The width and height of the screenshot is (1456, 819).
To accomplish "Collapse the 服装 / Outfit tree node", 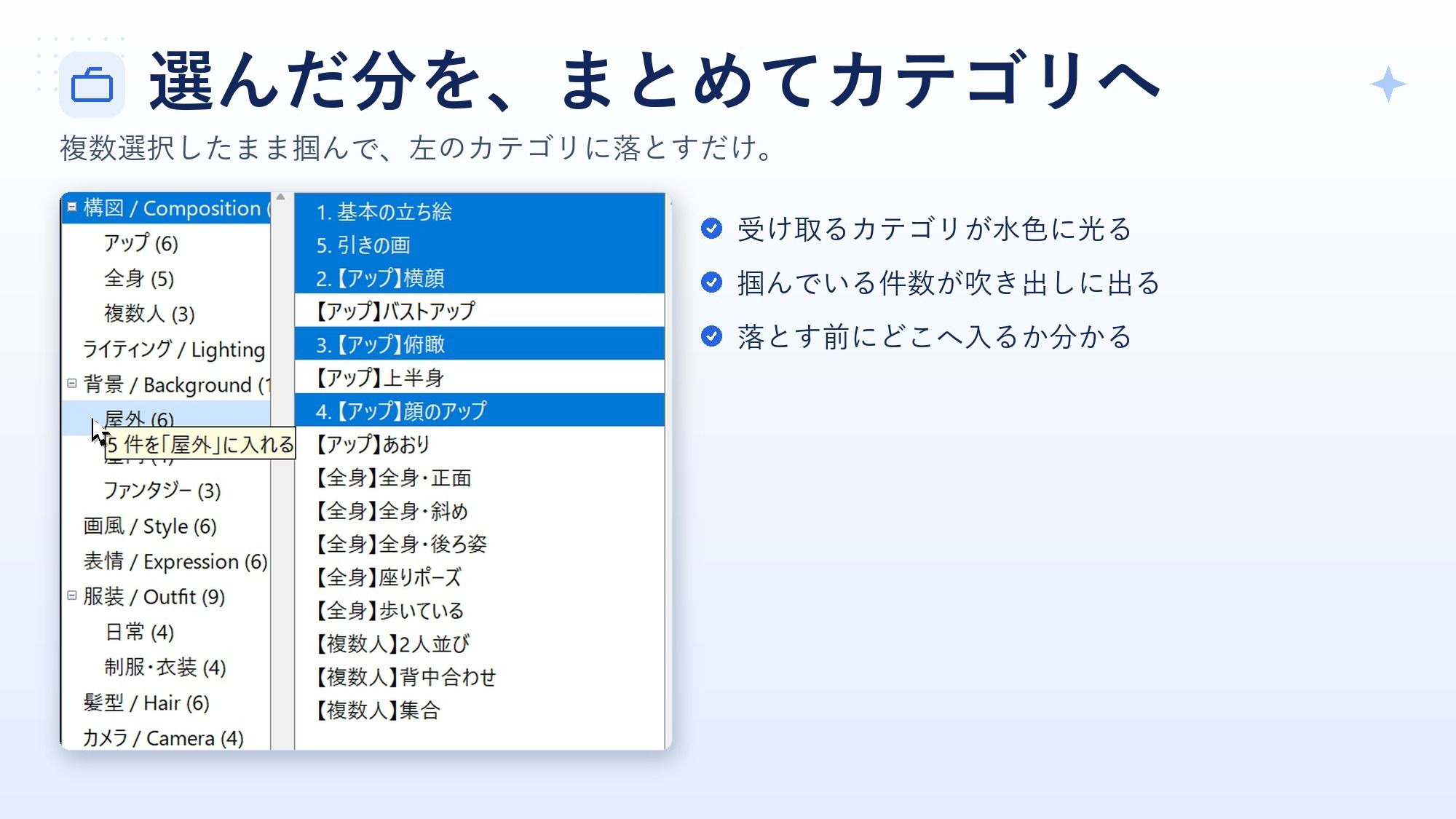I will click(x=72, y=596).
